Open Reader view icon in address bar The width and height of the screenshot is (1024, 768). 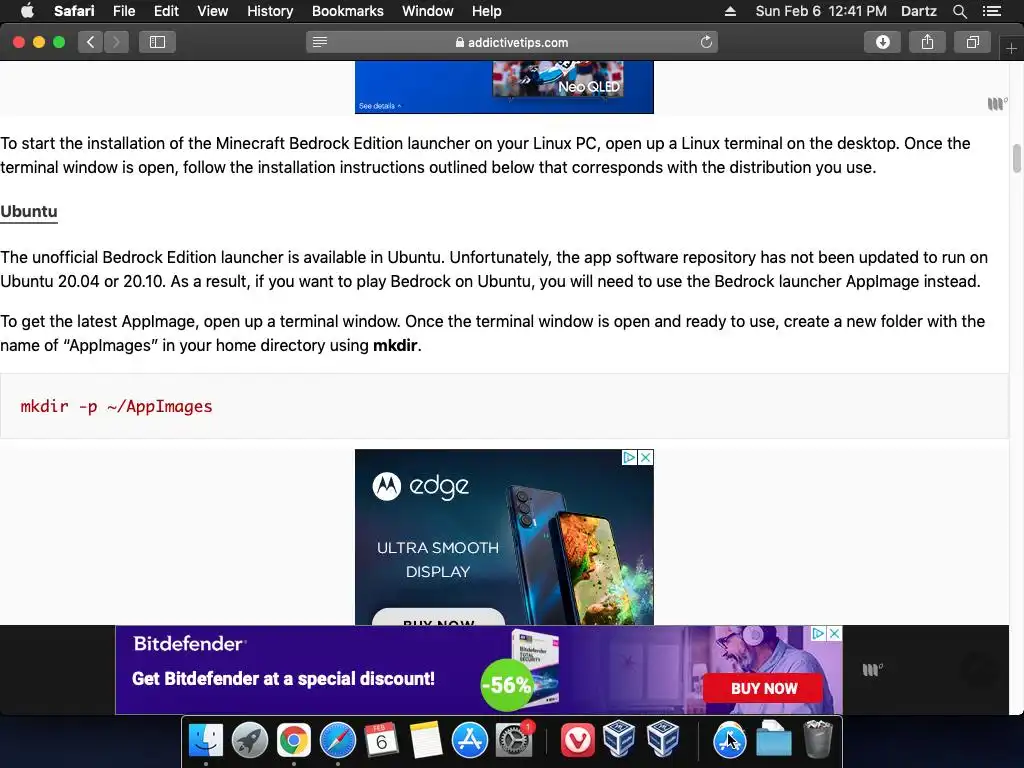tap(319, 42)
